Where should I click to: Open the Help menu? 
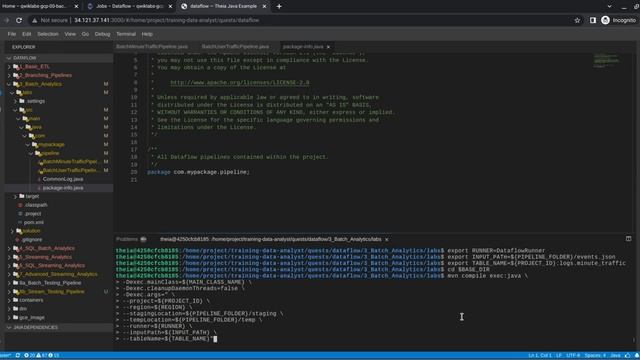pos(147,34)
